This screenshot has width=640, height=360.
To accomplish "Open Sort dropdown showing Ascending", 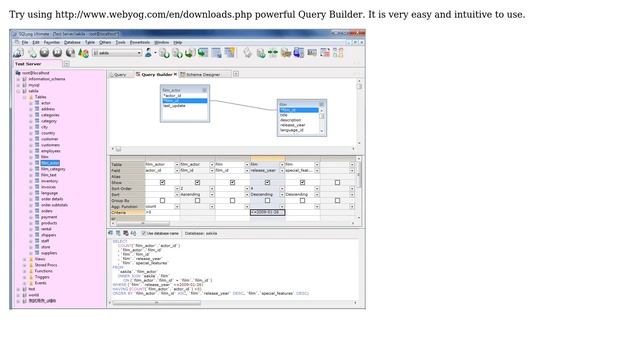I will click(211, 194).
